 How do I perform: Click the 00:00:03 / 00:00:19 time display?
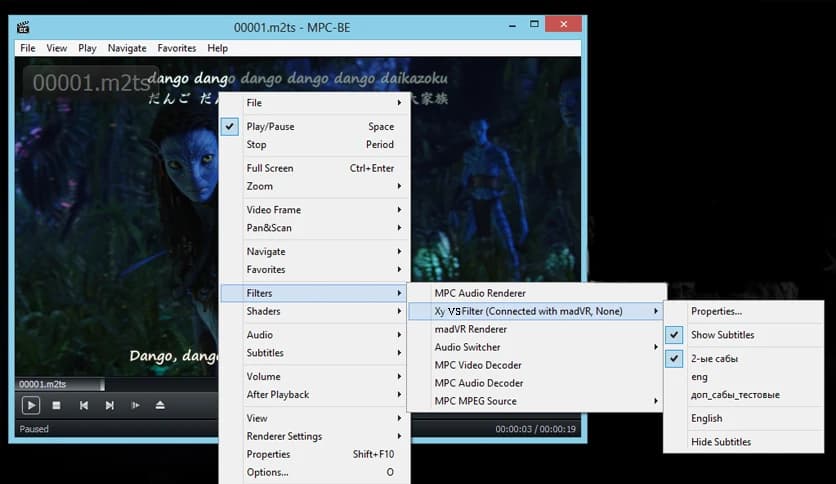535,429
